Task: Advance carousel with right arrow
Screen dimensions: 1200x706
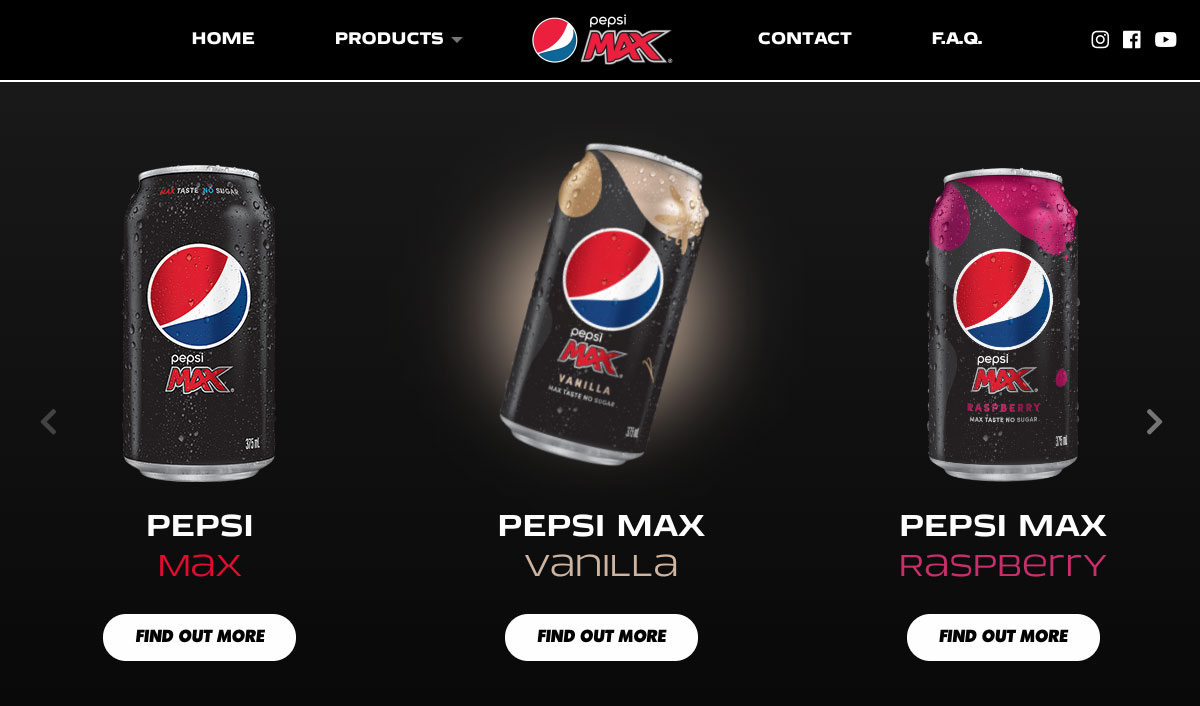Action: tap(1154, 422)
